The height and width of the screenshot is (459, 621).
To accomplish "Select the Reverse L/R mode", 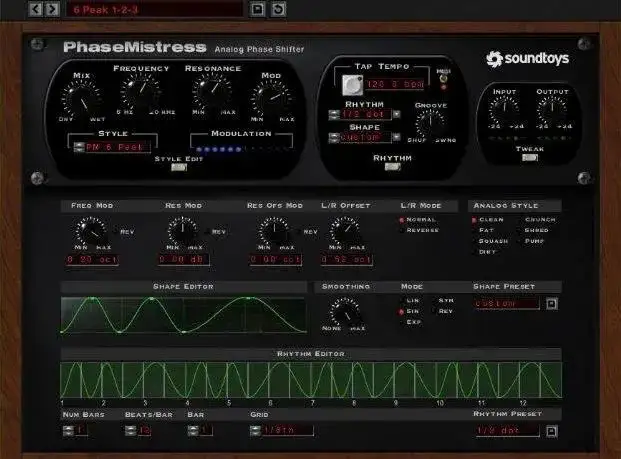I will [x=420, y=229].
